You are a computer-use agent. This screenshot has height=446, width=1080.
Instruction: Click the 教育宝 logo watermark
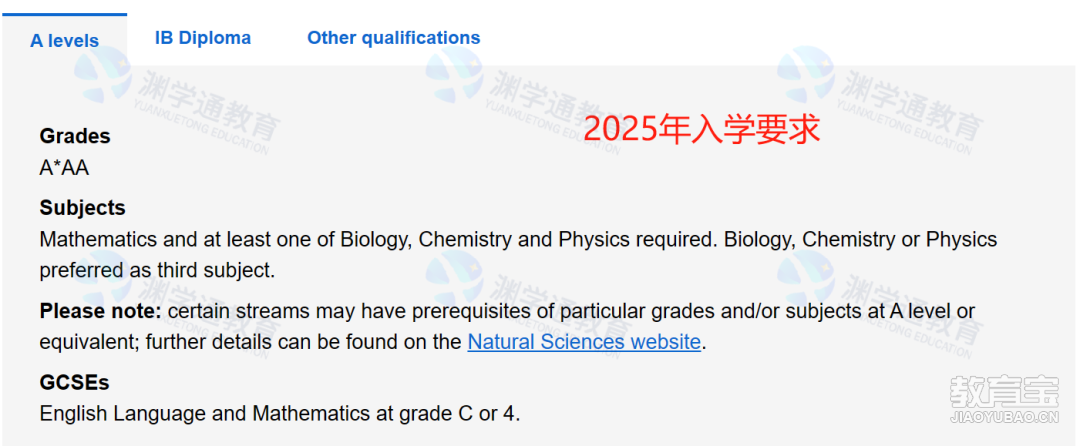point(1004,392)
